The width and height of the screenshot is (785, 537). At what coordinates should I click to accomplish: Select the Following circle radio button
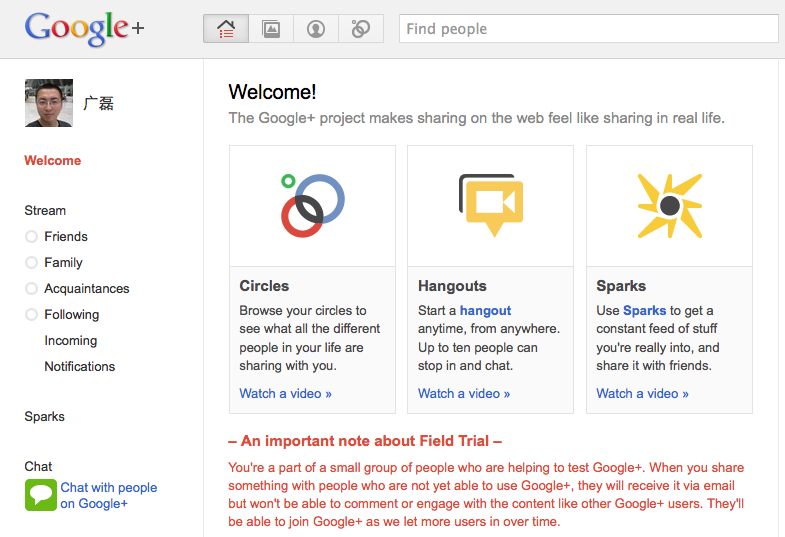[32, 314]
